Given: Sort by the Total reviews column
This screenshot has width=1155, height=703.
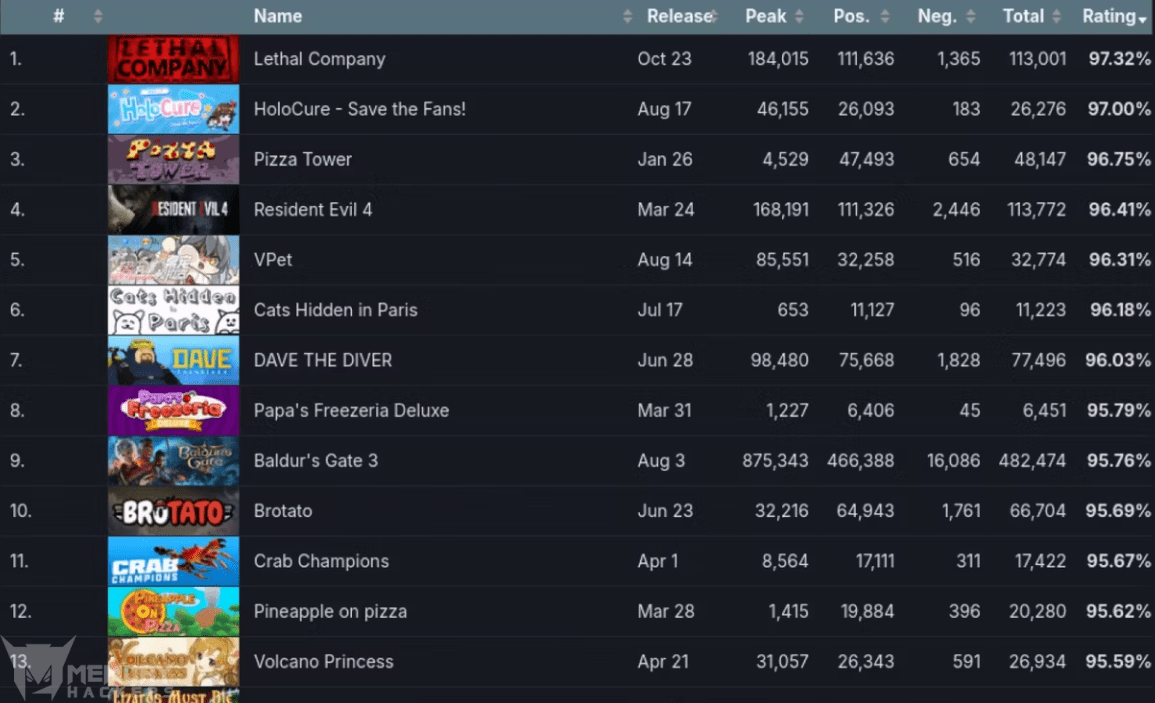Looking at the screenshot, I should 1023,16.
